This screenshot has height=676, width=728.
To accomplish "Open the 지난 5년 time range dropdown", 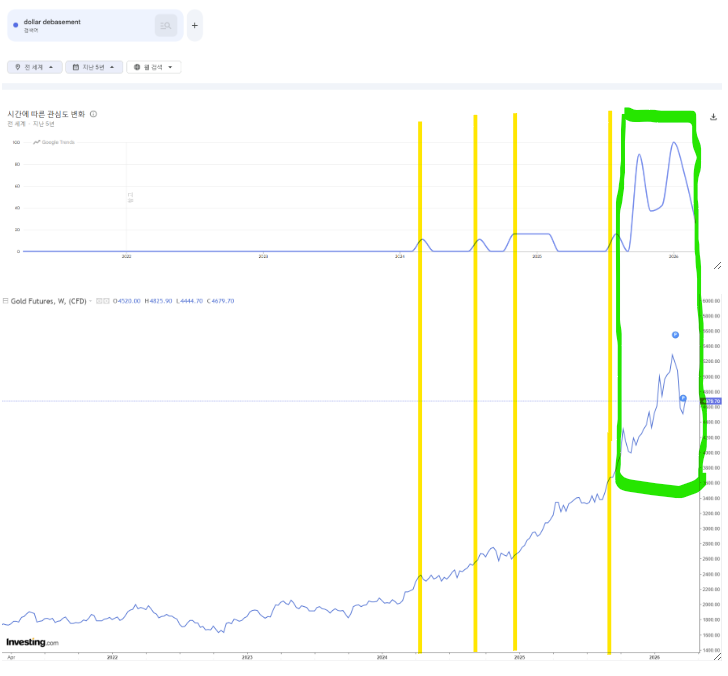I will tap(93, 67).
